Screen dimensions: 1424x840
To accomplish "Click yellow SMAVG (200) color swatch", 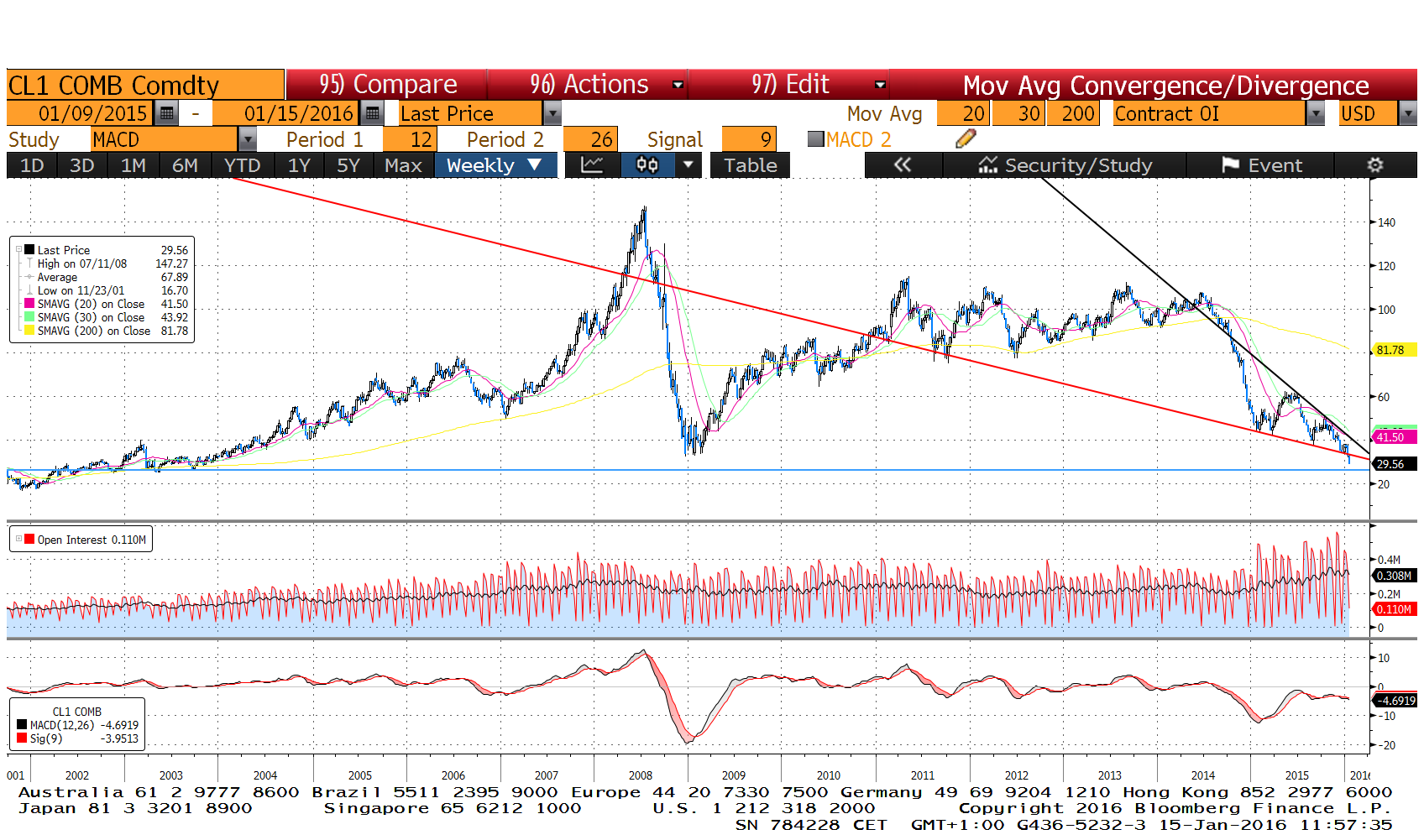I will click(29, 330).
